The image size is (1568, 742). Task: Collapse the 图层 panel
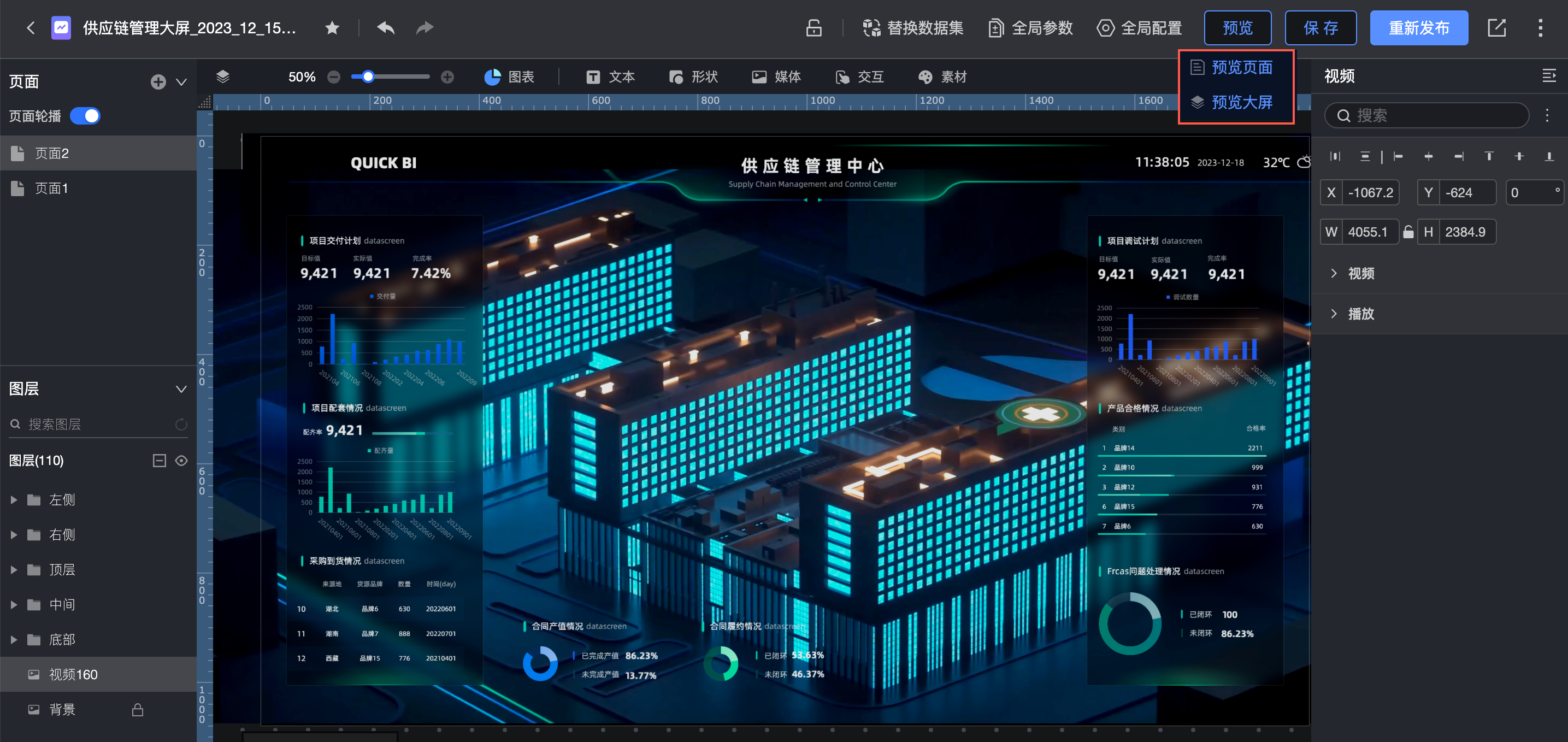181,389
